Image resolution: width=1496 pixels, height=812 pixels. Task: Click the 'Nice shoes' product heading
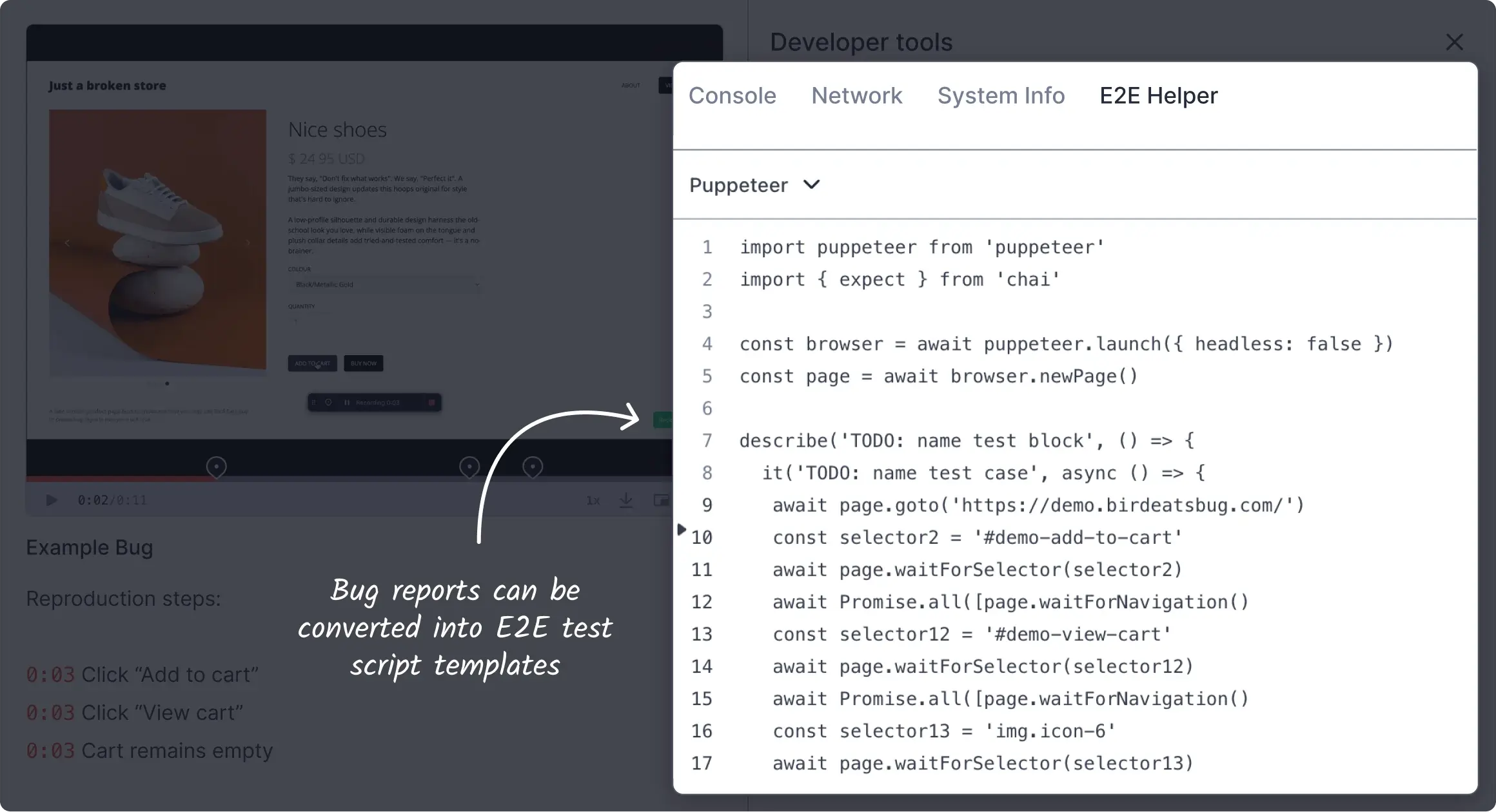click(x=337, y=130)
